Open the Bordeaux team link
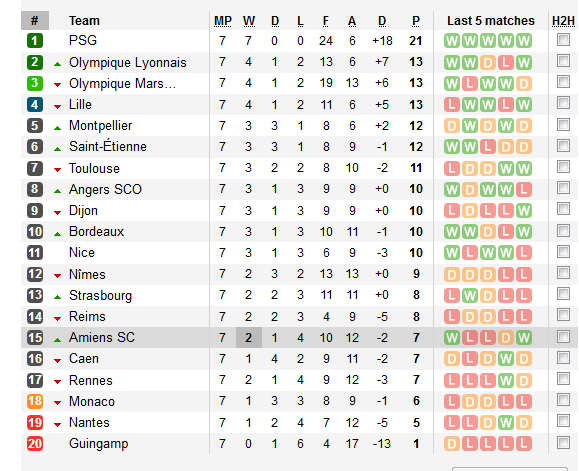The width and height of the screenshot is (579, 471). pyautogui.click(x=96, y=231)
